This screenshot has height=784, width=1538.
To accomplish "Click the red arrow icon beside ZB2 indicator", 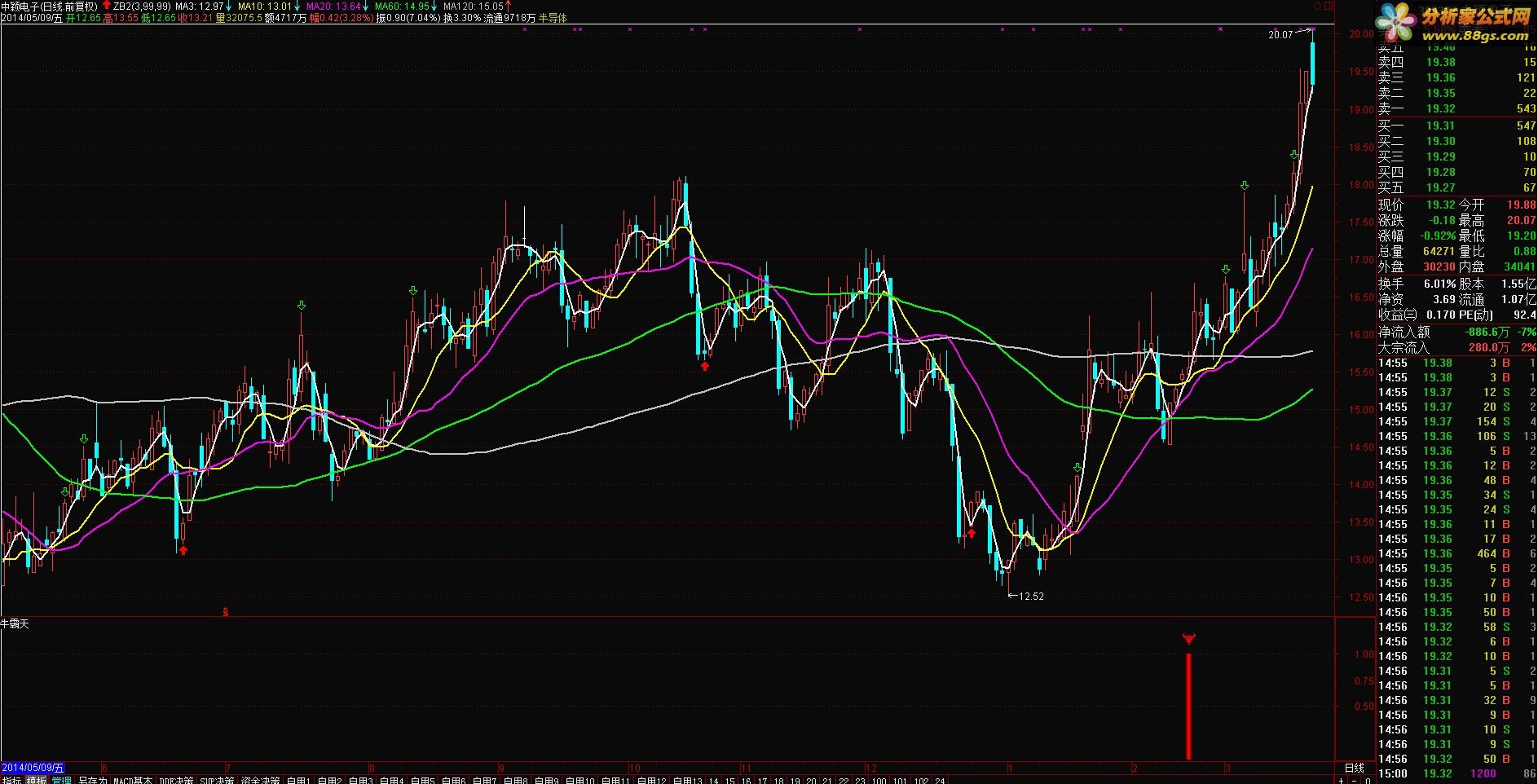I will pos(107,5).
